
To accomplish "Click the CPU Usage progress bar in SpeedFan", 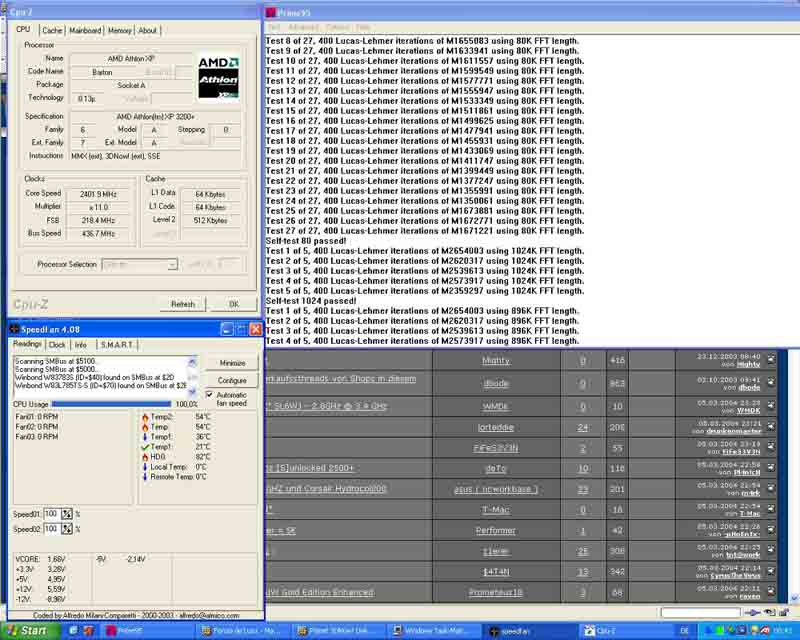I will (x=111, y=404).
